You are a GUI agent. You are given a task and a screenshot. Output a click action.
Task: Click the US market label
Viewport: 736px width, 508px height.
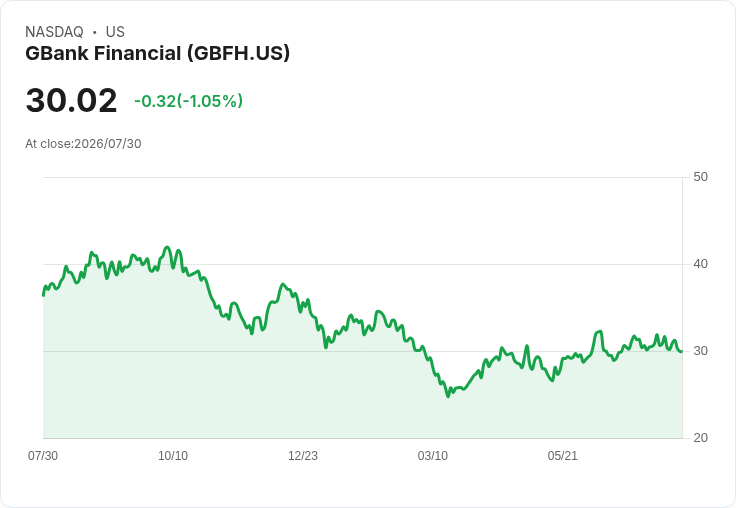coord(115,32)
